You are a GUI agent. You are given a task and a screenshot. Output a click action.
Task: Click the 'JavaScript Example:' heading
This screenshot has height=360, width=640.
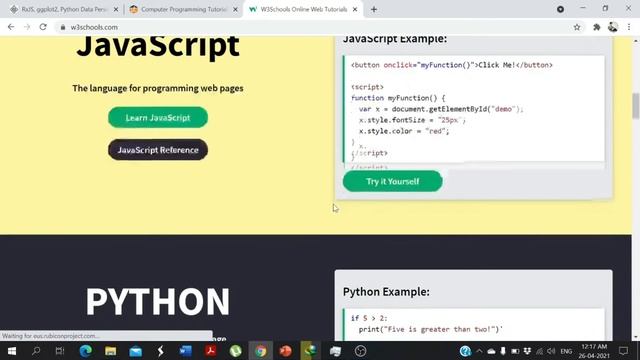[395, 39]
